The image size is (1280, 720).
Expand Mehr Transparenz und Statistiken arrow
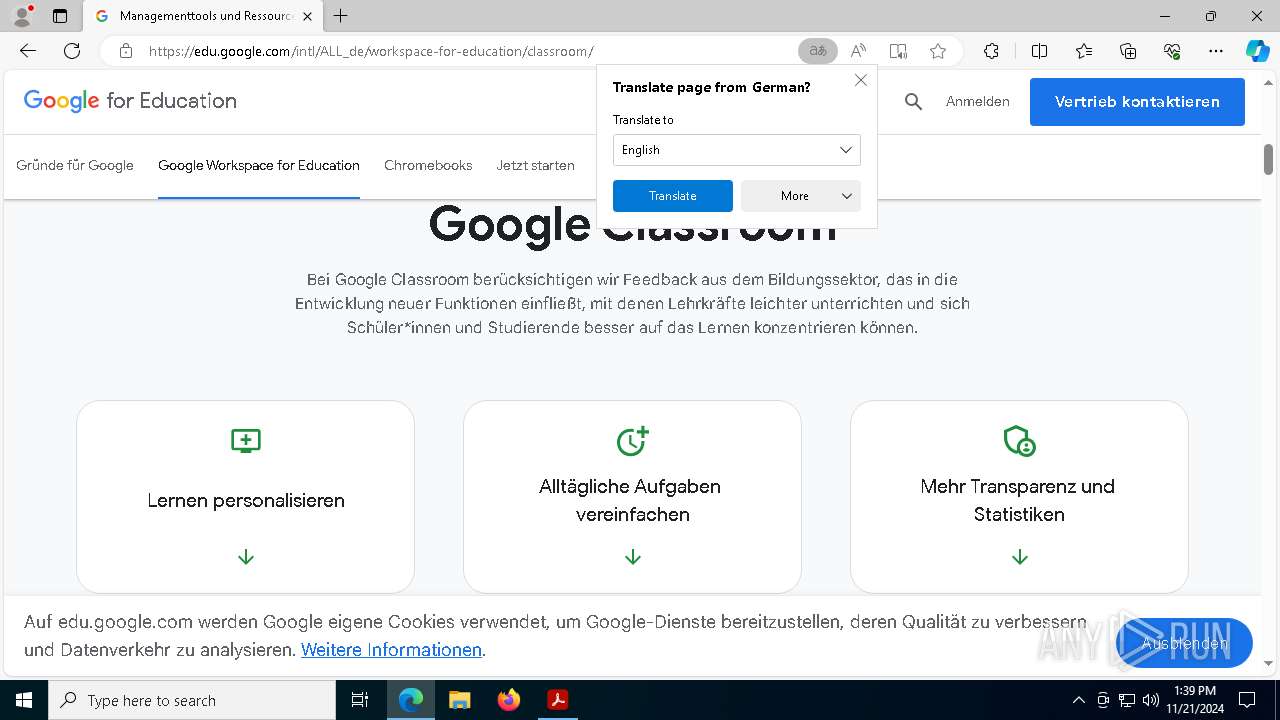[x=1020, y=557]
